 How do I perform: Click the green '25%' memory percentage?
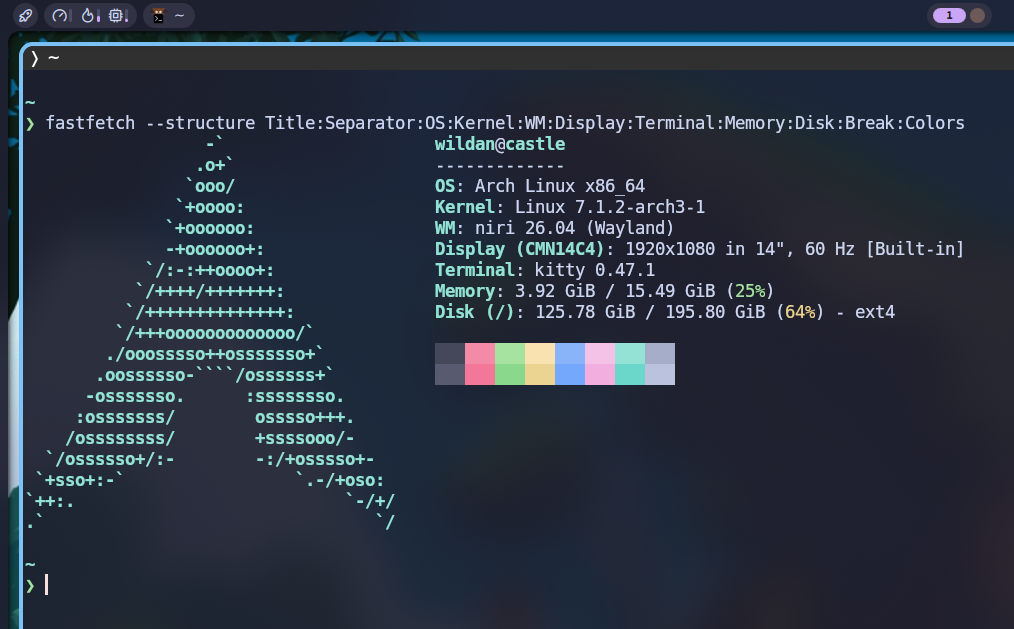pos(750,291)
